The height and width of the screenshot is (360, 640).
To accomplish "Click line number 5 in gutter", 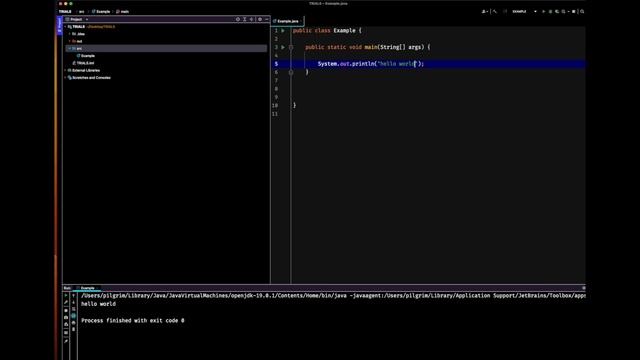I will (x=276, y=64).
